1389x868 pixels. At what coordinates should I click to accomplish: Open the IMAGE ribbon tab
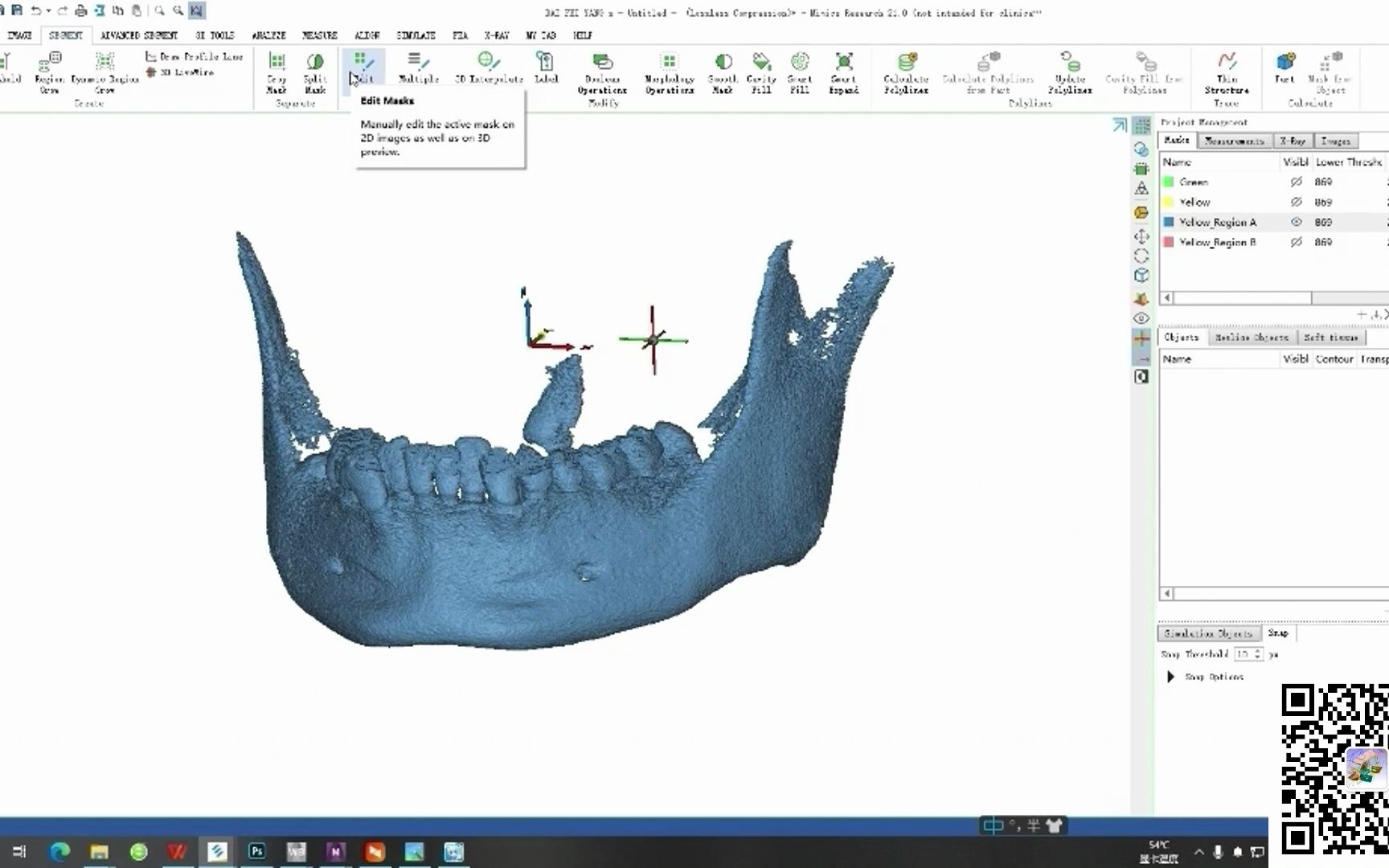(x=19, y=35)
